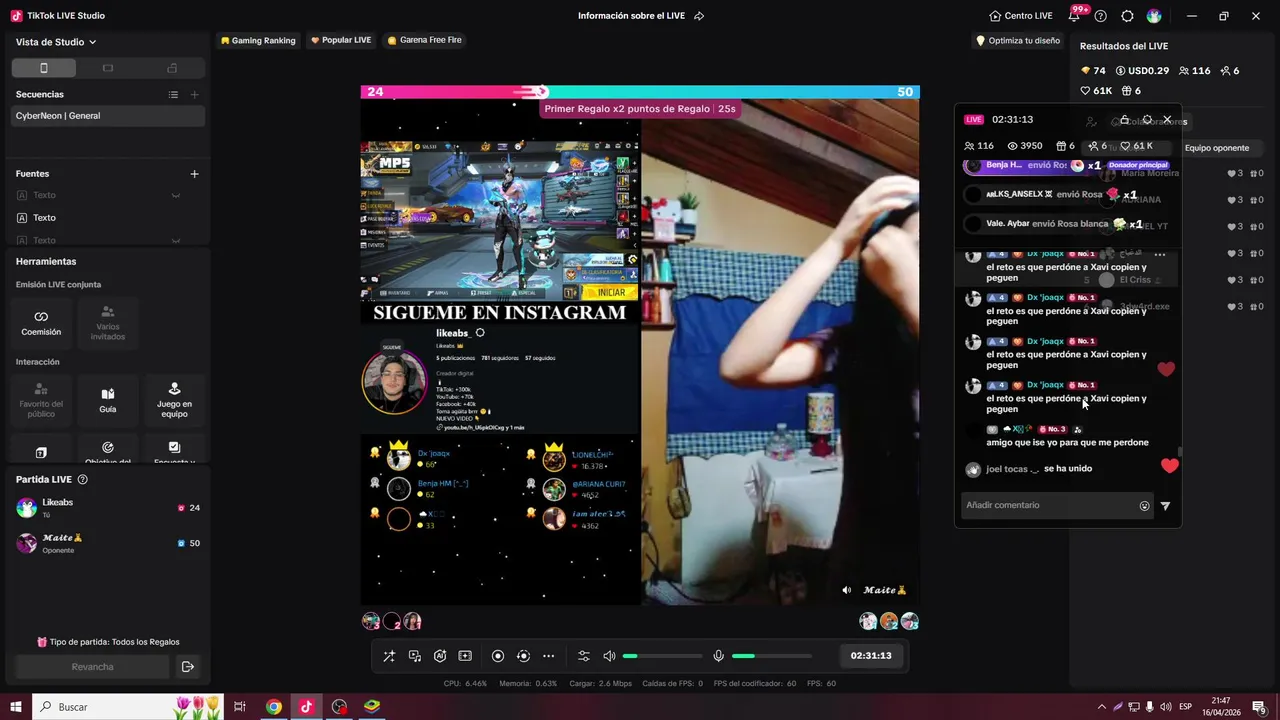Open the Guía interaction tool
The height and width of the screenshot is (720, 1280).
[108, 400]
